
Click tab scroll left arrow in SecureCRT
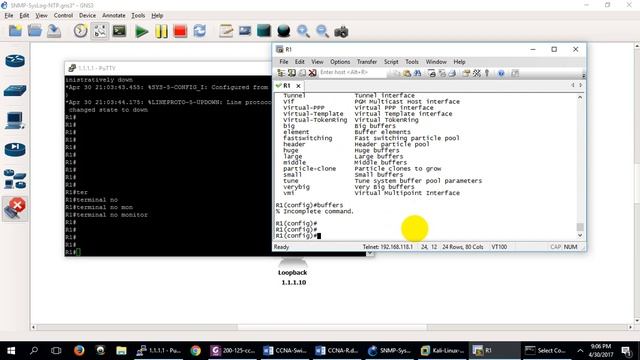[x=573, y=85]
